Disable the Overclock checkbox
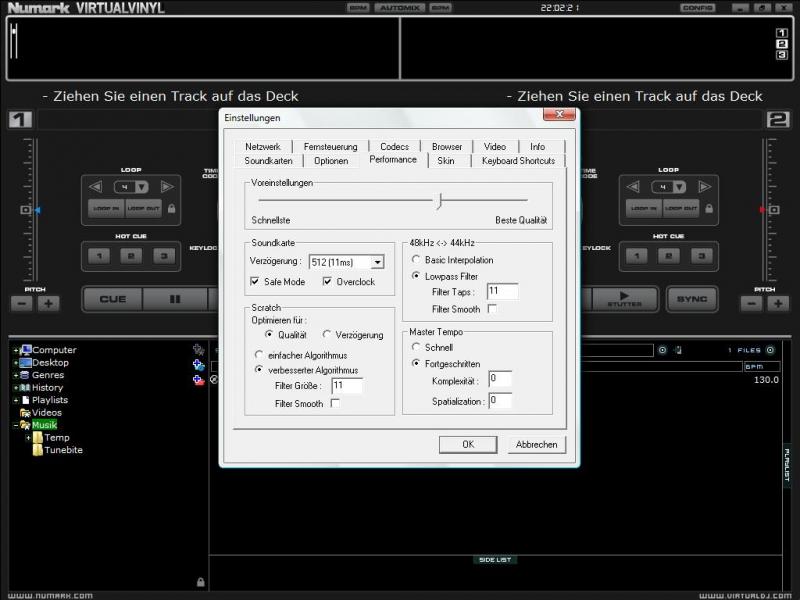 click(x=328, y=282)
